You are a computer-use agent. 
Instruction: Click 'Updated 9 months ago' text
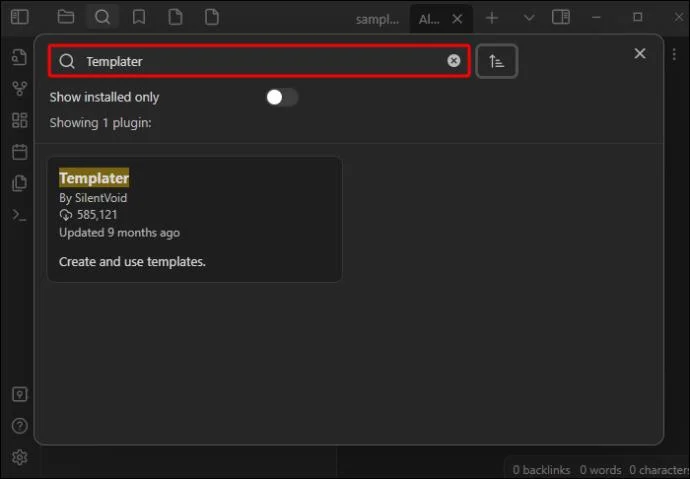pyautogui.click(x=119, y=233)
